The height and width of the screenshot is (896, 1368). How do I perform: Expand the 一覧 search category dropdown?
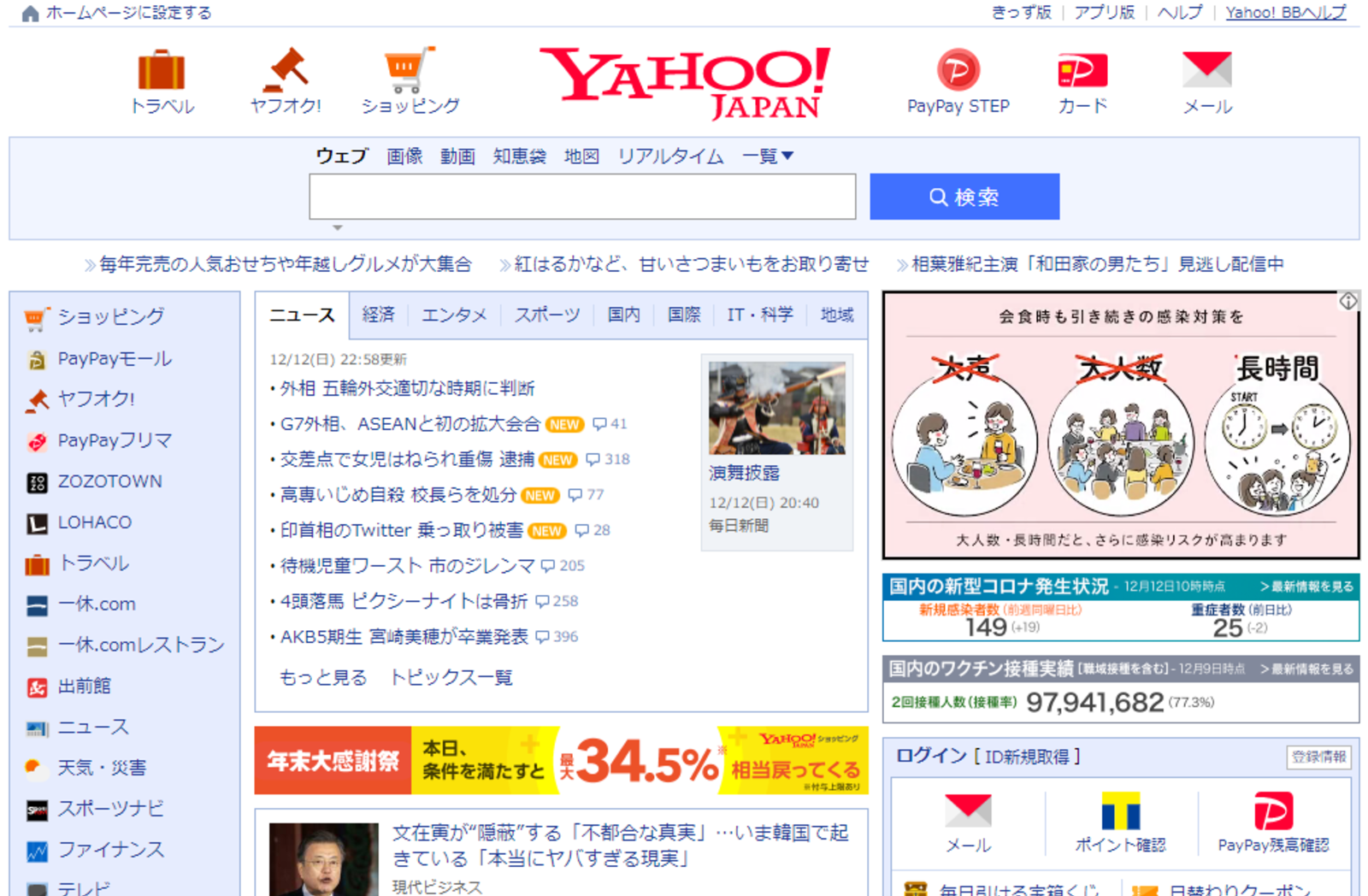768,156
